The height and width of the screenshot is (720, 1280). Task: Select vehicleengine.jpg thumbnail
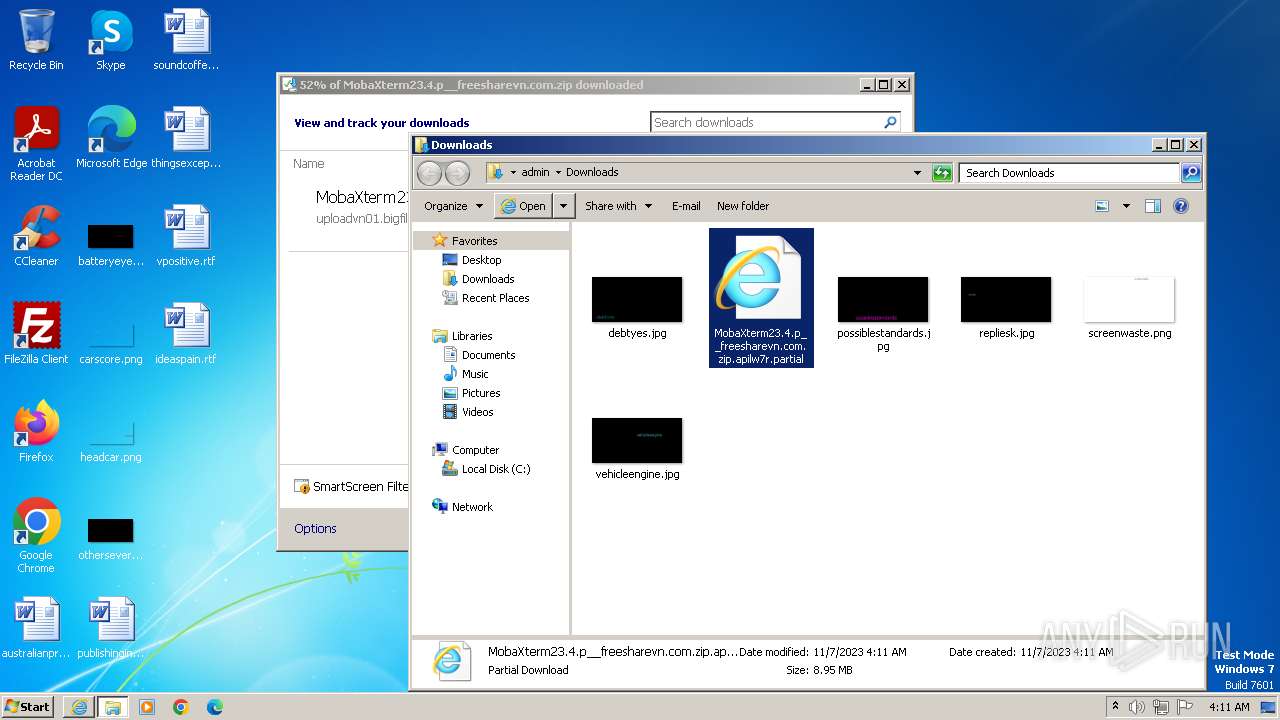point(637,449)
